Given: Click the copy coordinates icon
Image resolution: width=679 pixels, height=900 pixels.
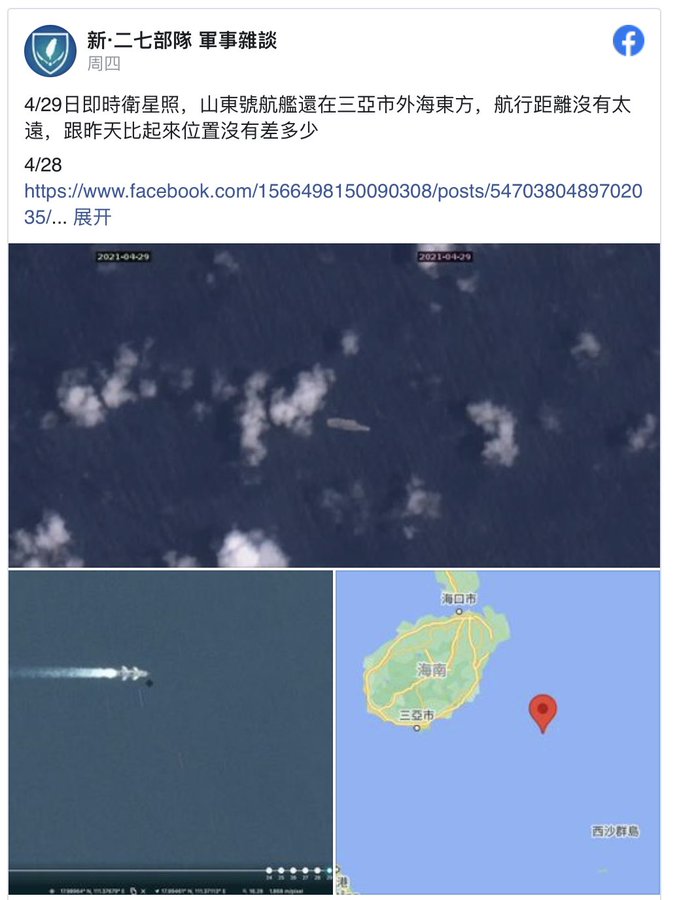Looking at the screenshot, I should coord(133,891).
